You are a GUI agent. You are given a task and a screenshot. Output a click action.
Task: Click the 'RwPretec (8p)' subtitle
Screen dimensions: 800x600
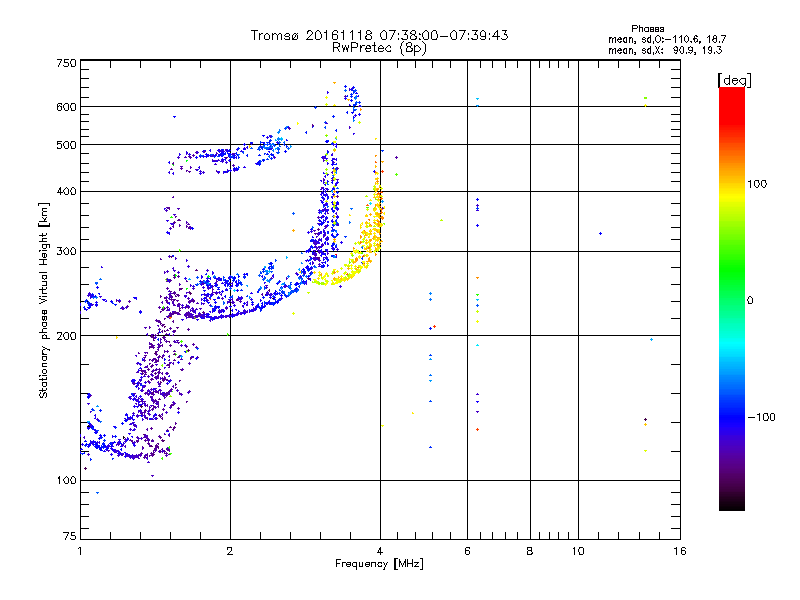(379, 48)
